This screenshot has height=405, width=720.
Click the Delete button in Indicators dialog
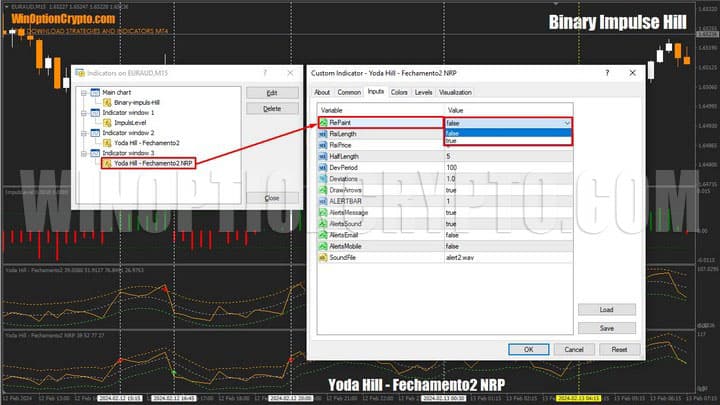[272, 109]
